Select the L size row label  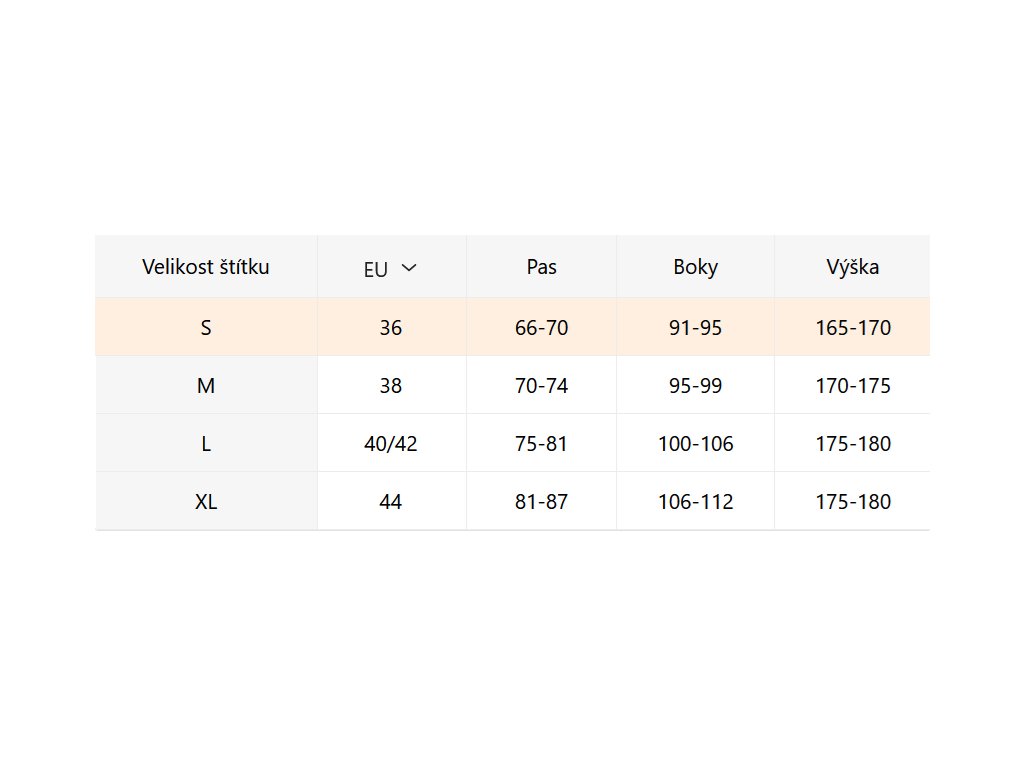206,443
